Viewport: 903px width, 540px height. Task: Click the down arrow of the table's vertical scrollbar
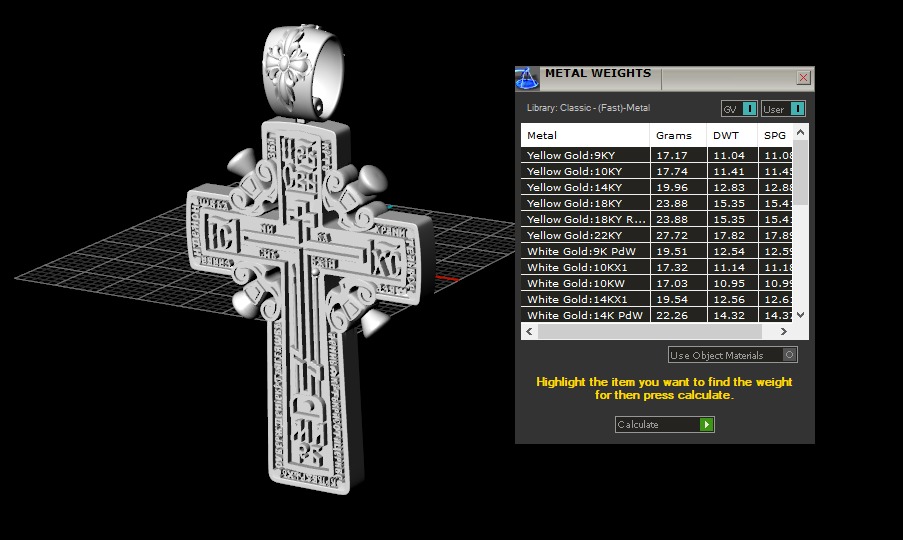[800, 315]
